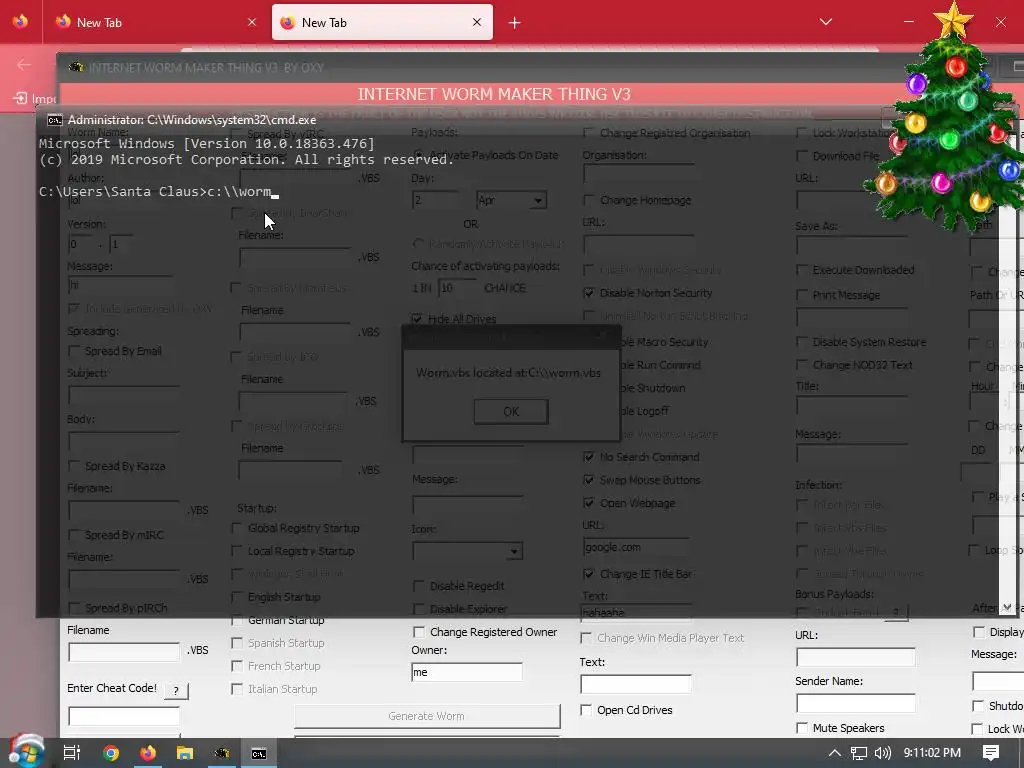Select the Activate Payloads On Date radio
This screenshot has height=768, width=1024.
[x=418, y=155]
